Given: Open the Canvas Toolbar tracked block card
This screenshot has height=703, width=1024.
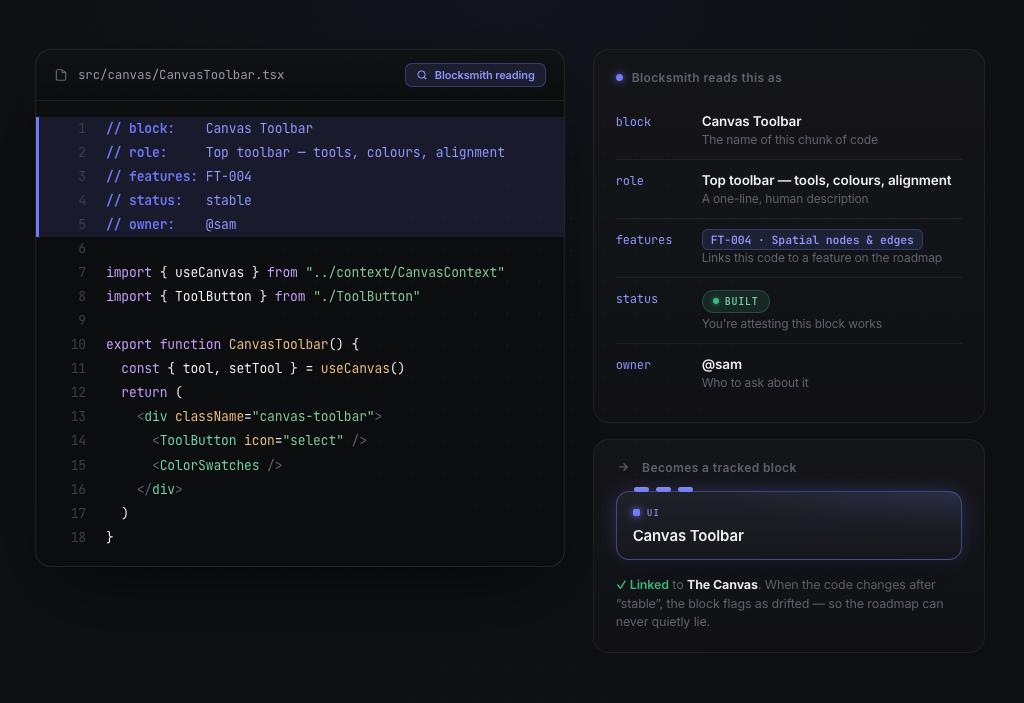Looking at the screenshot, I should (788, 525).
